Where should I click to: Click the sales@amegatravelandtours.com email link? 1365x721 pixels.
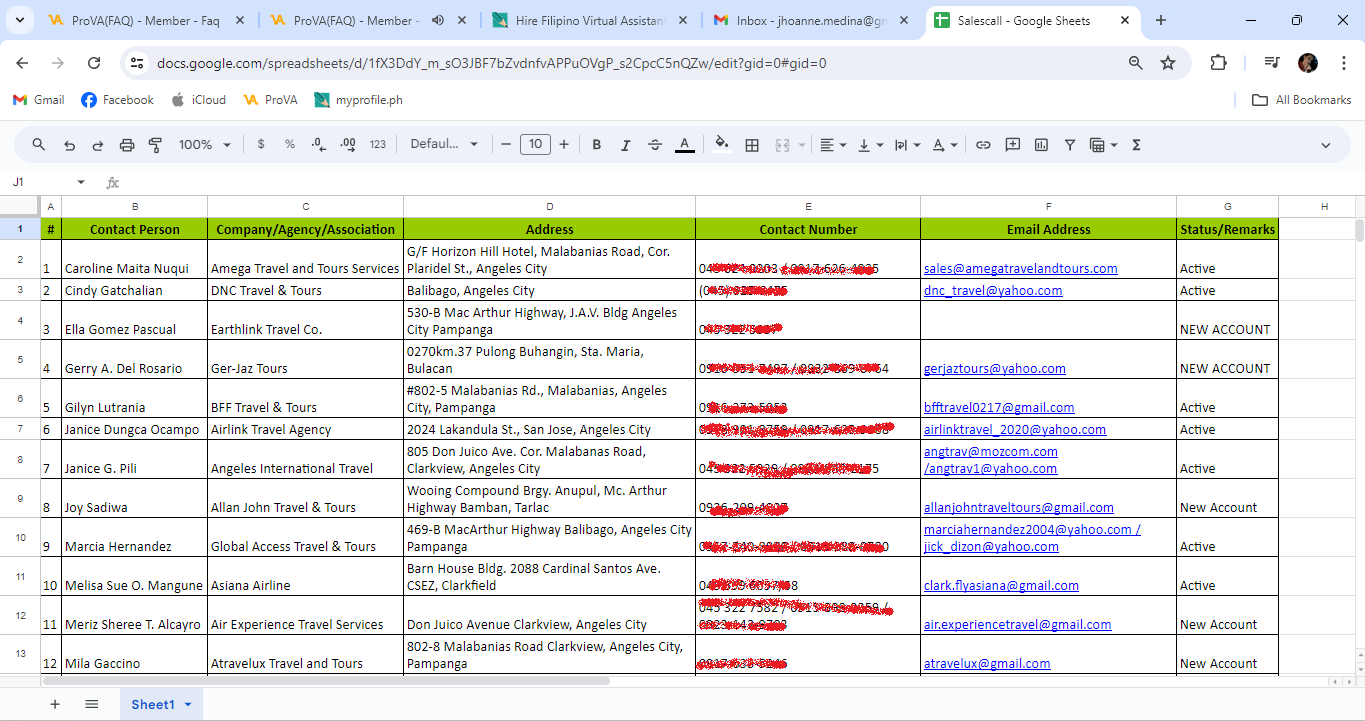[1020, 268]
